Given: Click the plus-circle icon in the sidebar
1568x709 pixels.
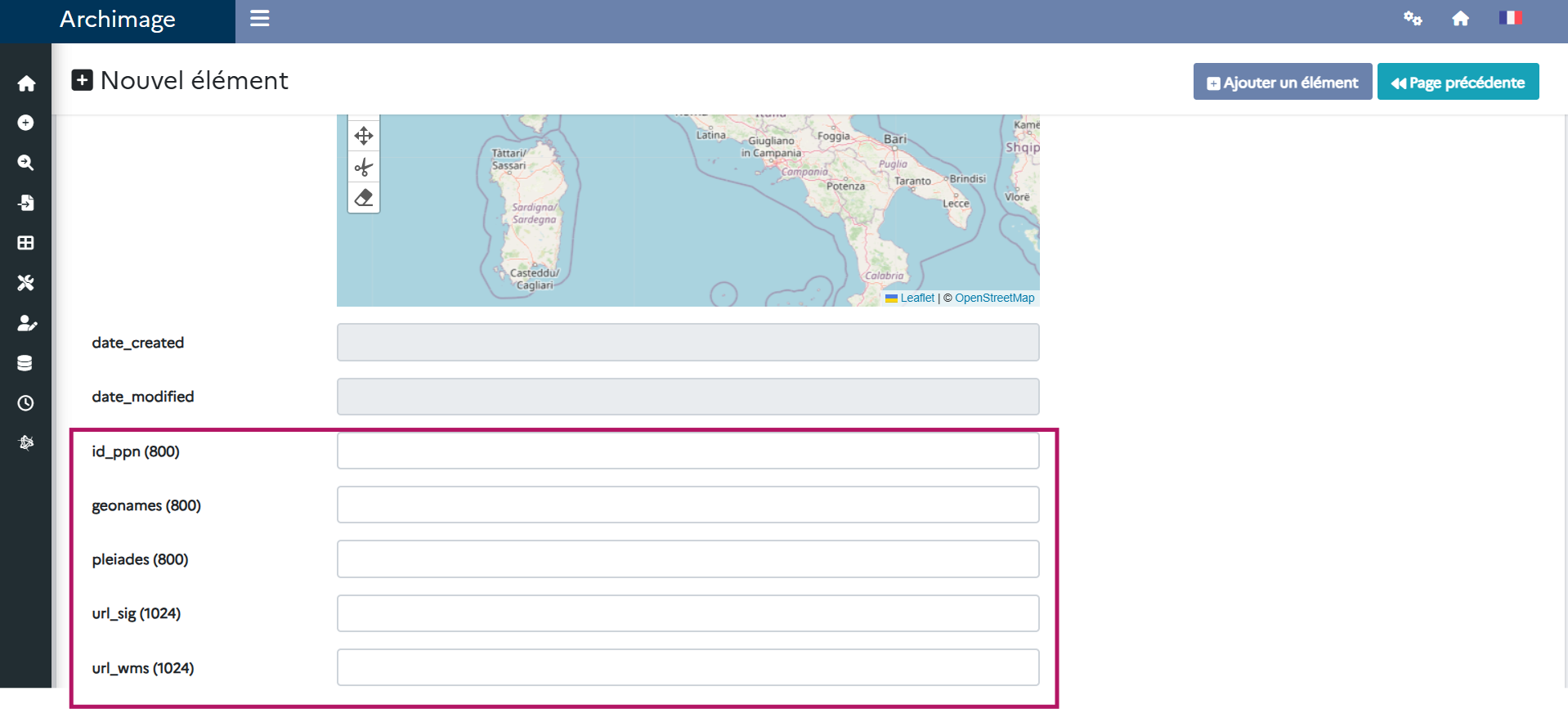Looking at the screenshot, I should 26,123.
